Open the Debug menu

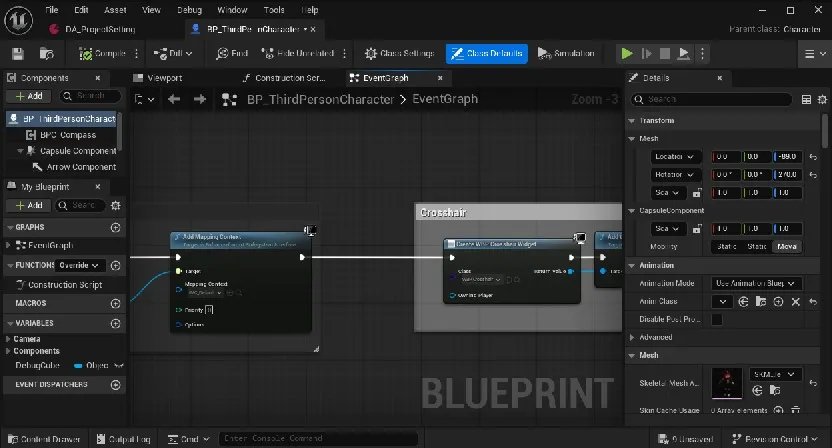(x=189, y=10)
